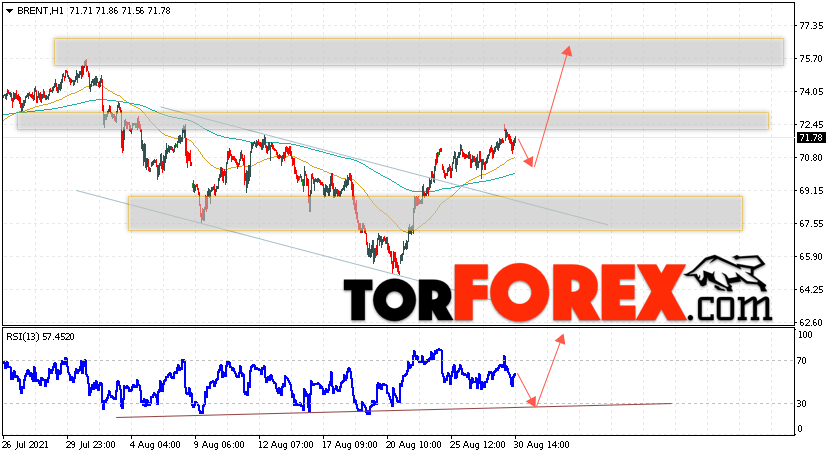
Task: Click the 25 Aug 12:00 time label
Action: [476, 444]
